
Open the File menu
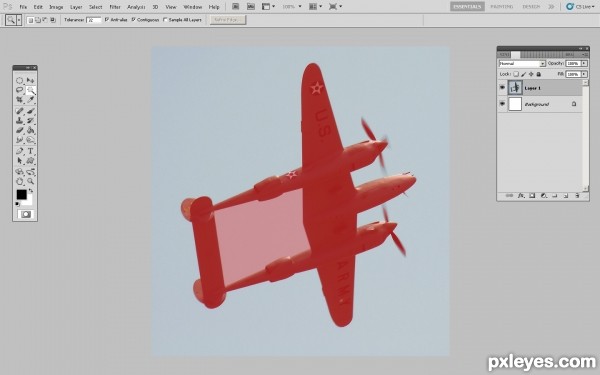click(x=23, y=7)
